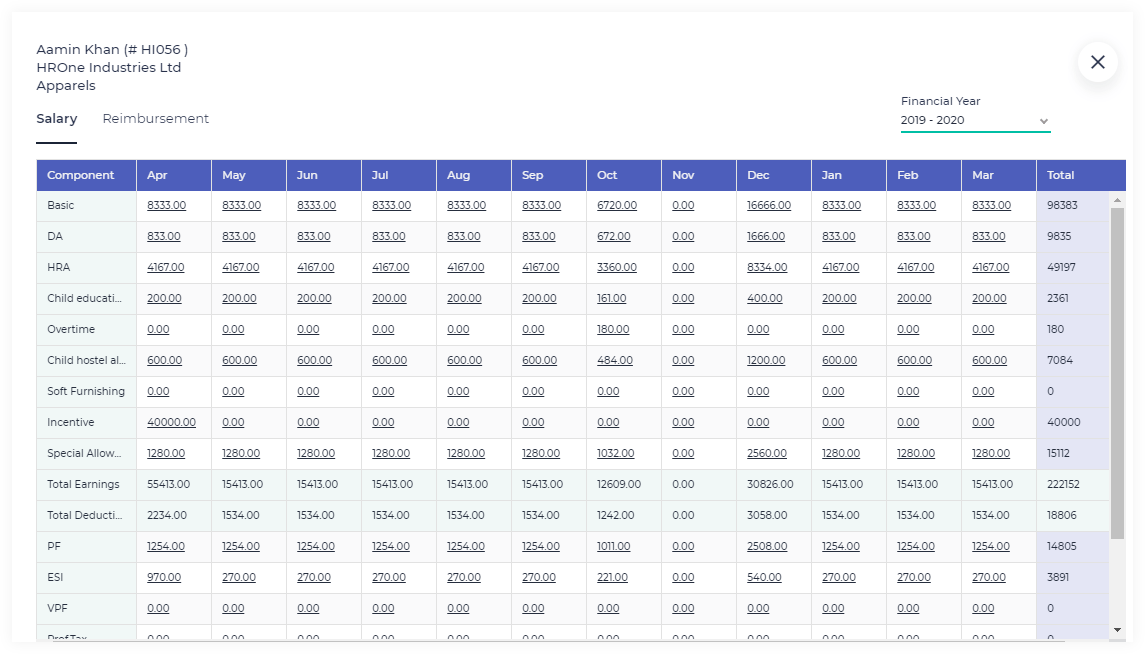Open DA amount 672.00 for Oct
This screenshot has height=654, width=1145.
[613, 236]
